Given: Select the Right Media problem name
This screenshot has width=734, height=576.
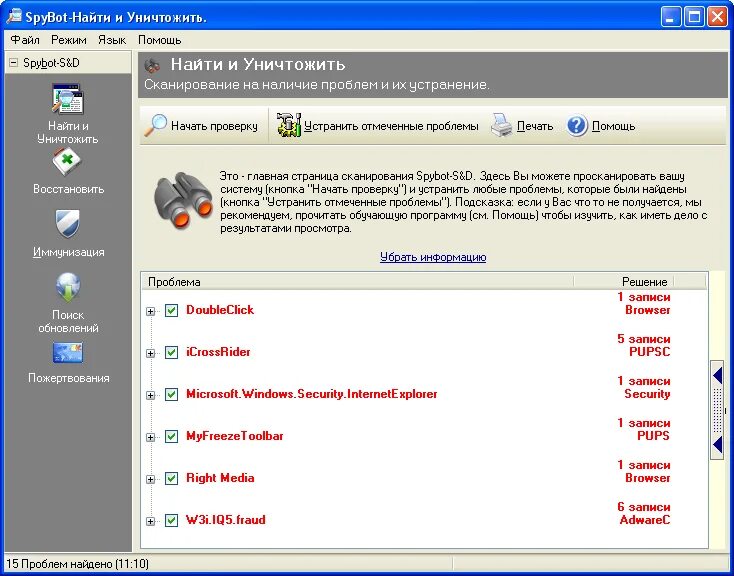Looking at the screenshot, I should pos(220,478).
